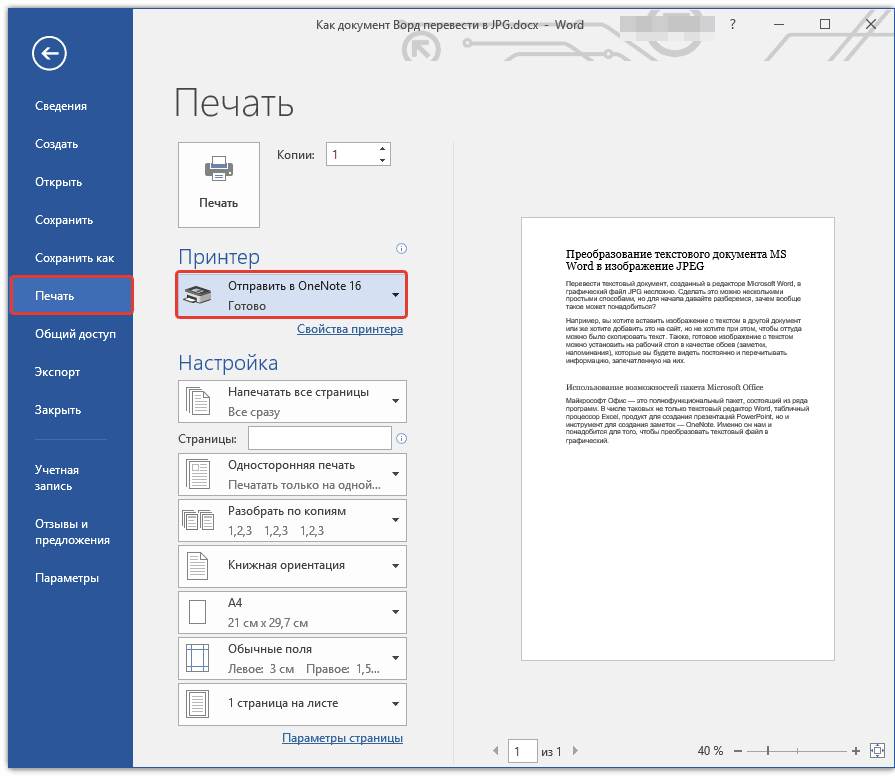Expand the Книжная ориентация dropdown
This screenshot has height=776, width=895.
292,566
